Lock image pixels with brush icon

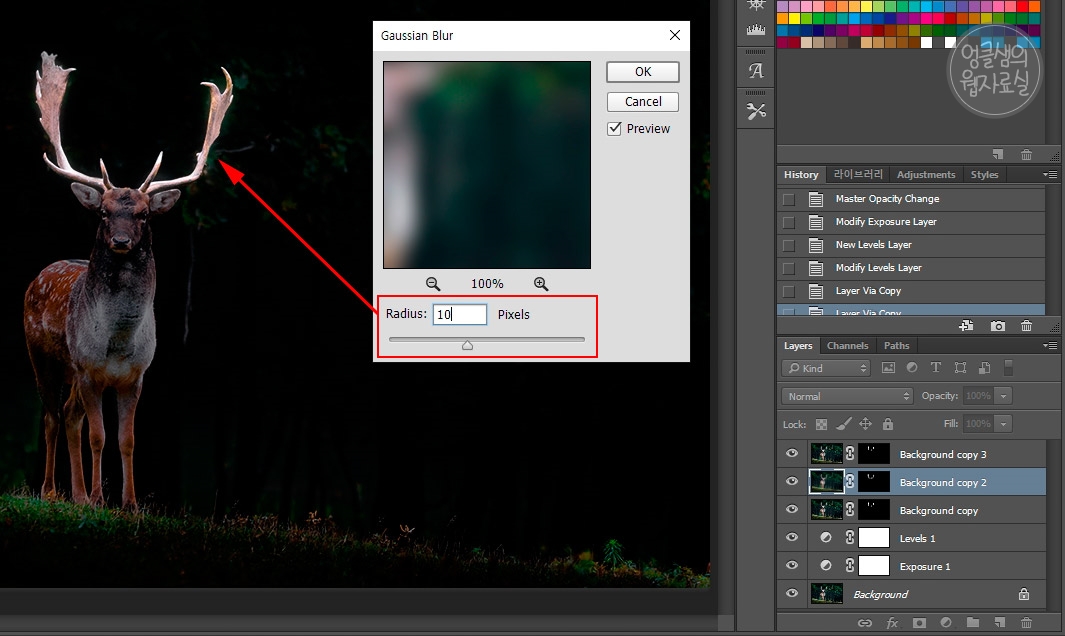click(x=843, y=424)
